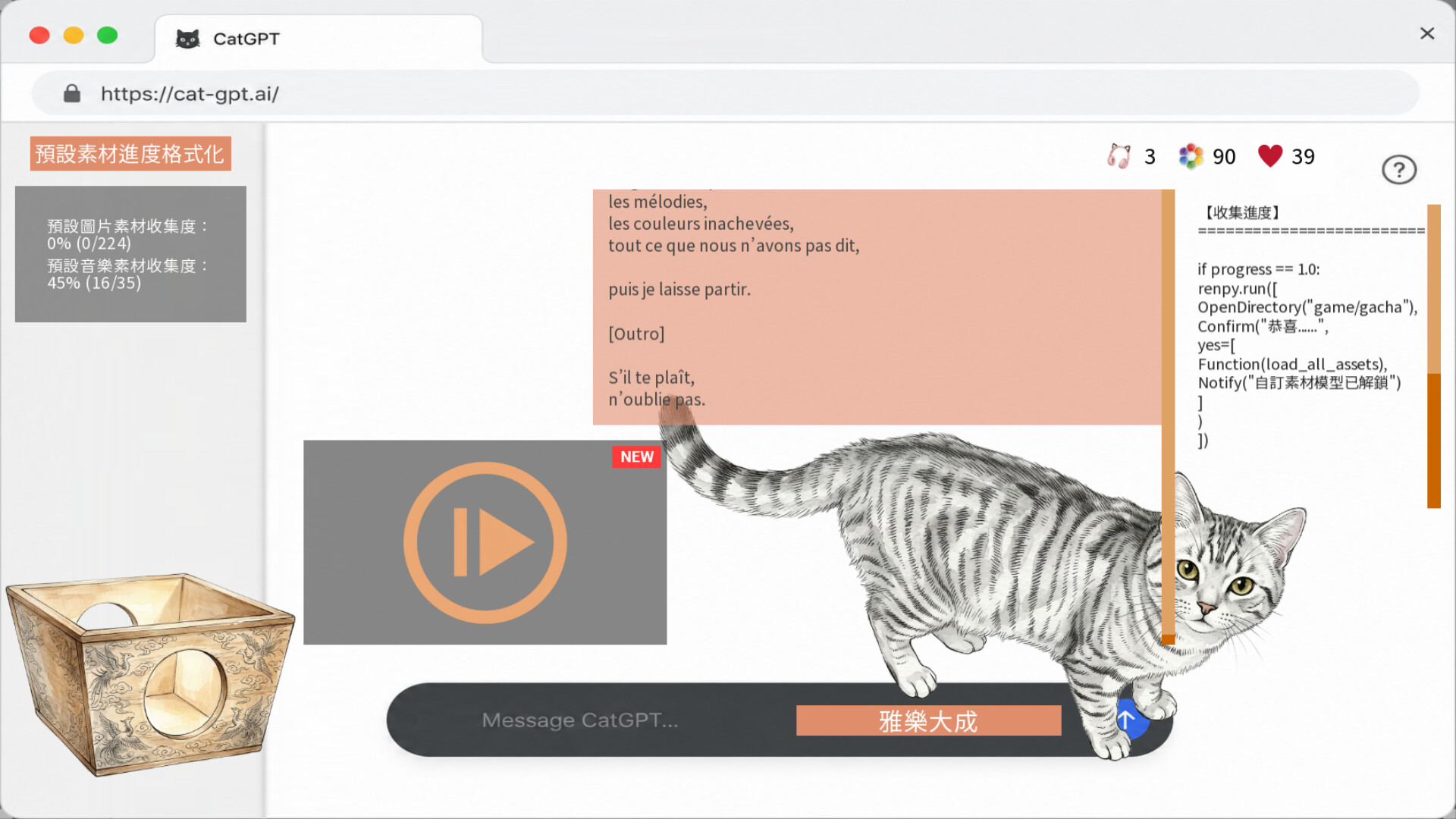Click the URL address bar text
1456x819 pixels.
pos(190,94)
